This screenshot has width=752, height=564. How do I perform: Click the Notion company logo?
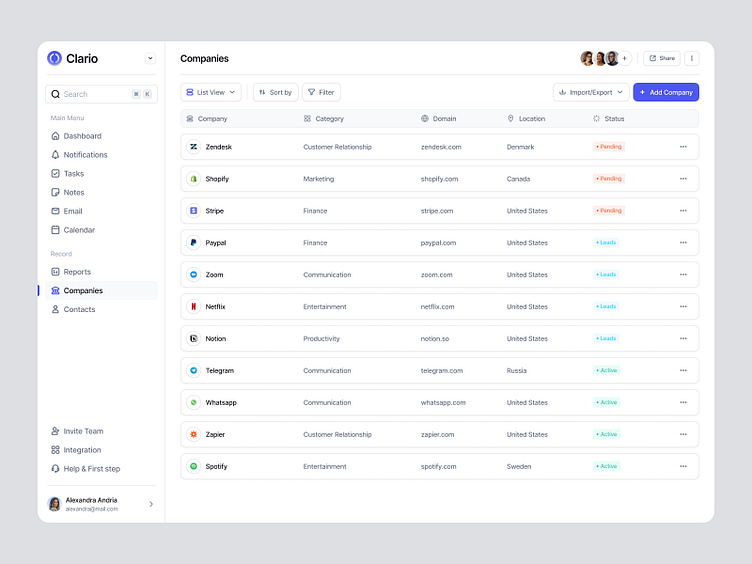[193, 339]
